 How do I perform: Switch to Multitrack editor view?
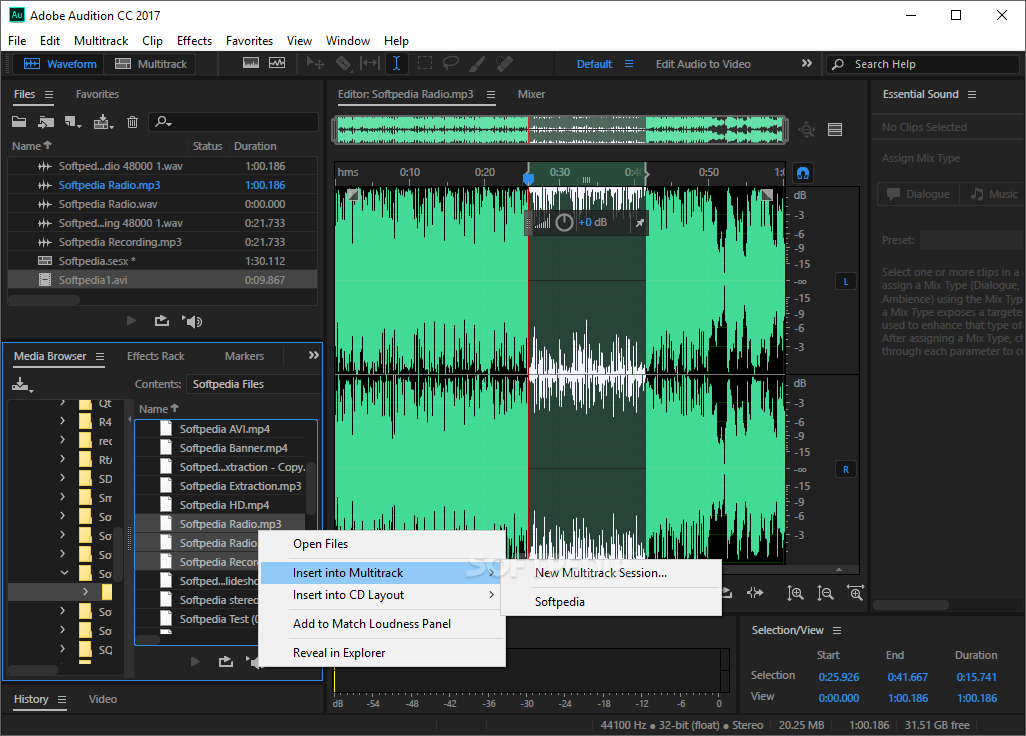[x=151, y=64]
